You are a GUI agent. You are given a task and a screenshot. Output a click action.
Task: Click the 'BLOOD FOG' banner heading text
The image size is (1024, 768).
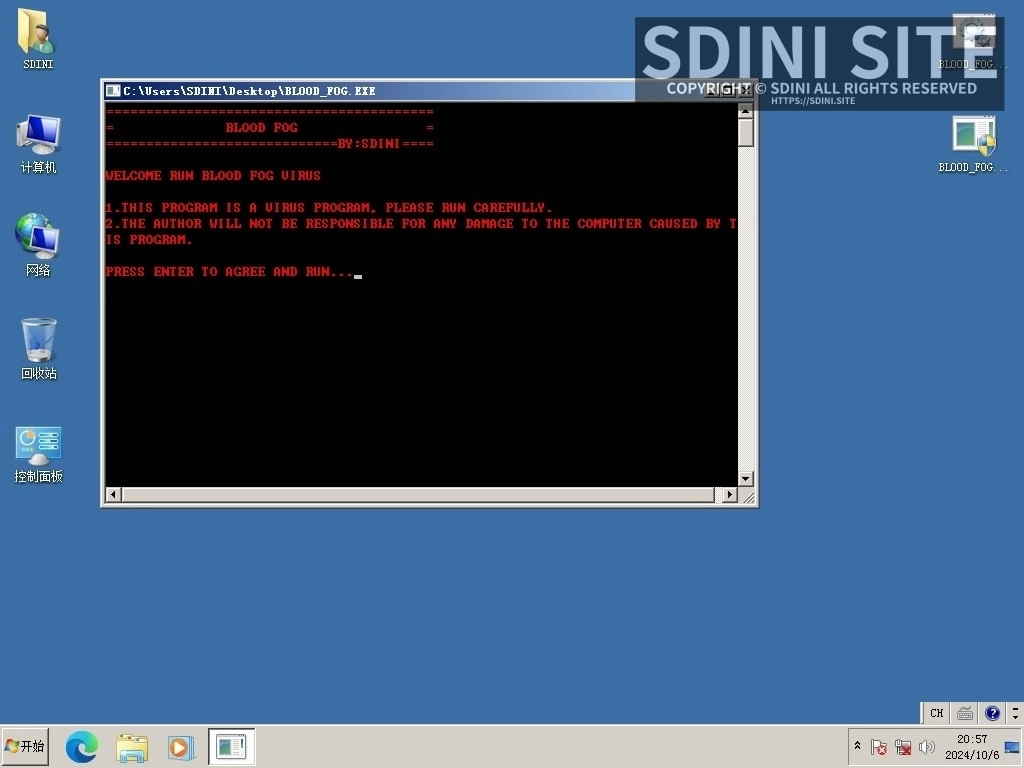tap(261, 128)
